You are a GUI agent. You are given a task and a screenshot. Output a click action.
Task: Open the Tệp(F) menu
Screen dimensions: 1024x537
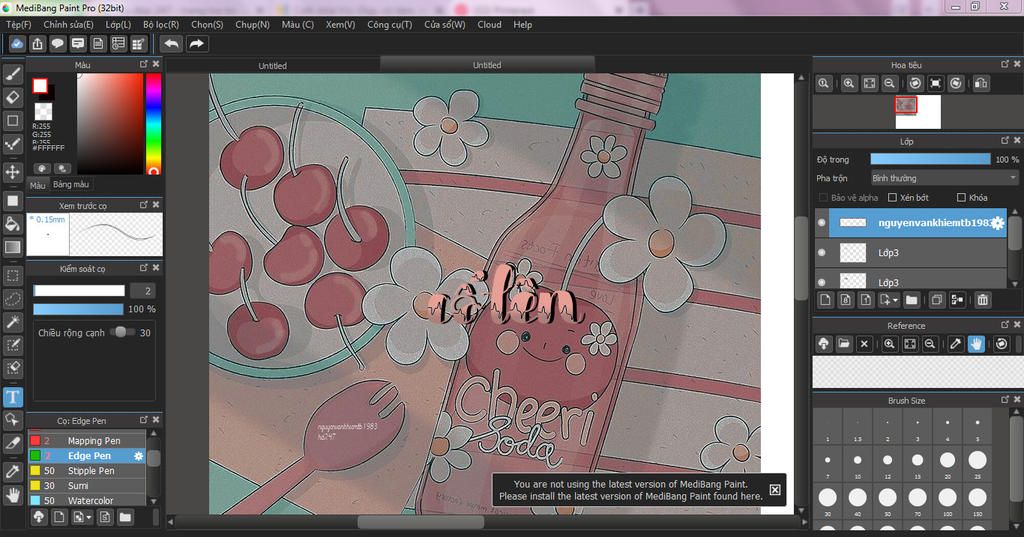pos(18,24)
